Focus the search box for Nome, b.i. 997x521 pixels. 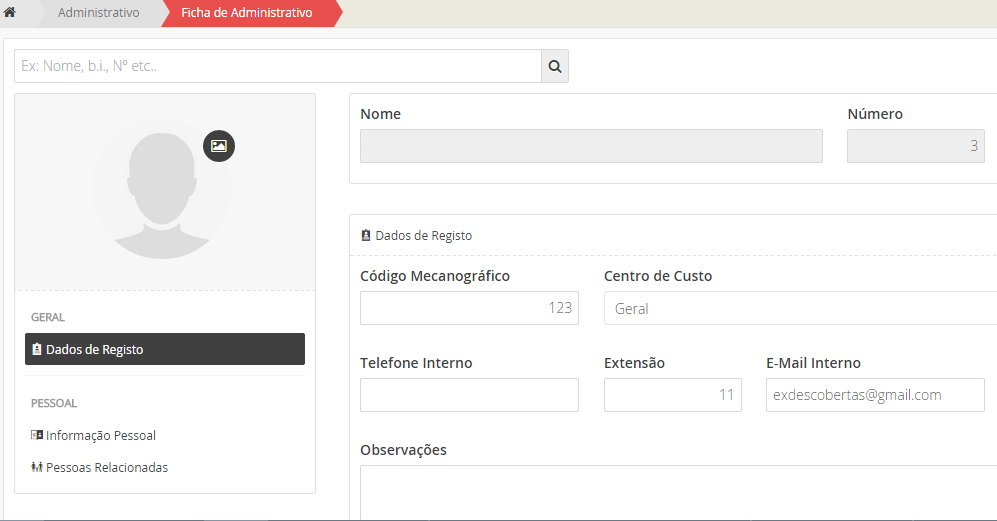(x=277, y=67)
